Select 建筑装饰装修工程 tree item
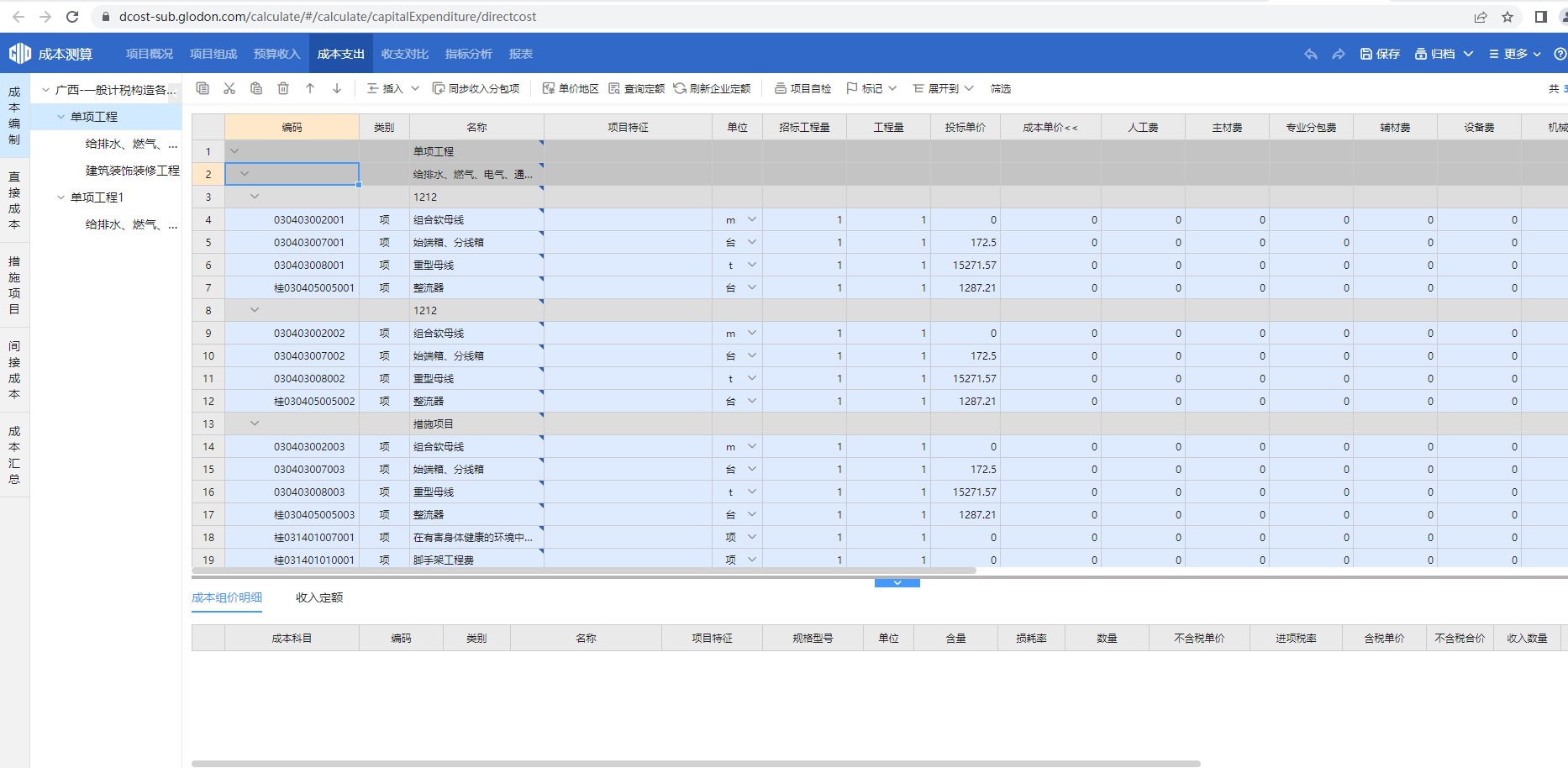Image resolution: width=1568 pixels, height=768 pixels. point(133,171)
